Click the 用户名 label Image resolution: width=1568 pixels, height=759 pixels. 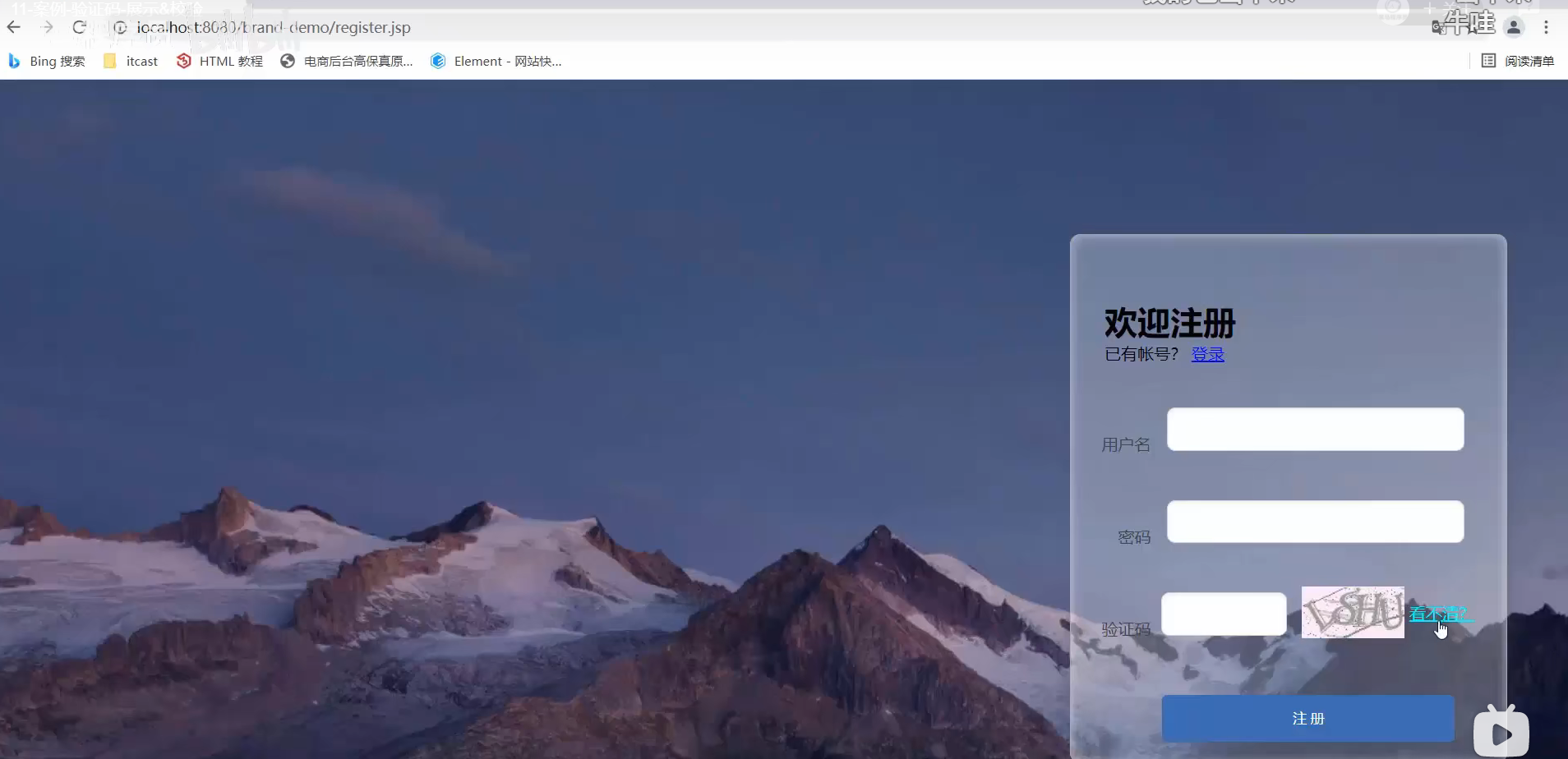pos(1126,444)
